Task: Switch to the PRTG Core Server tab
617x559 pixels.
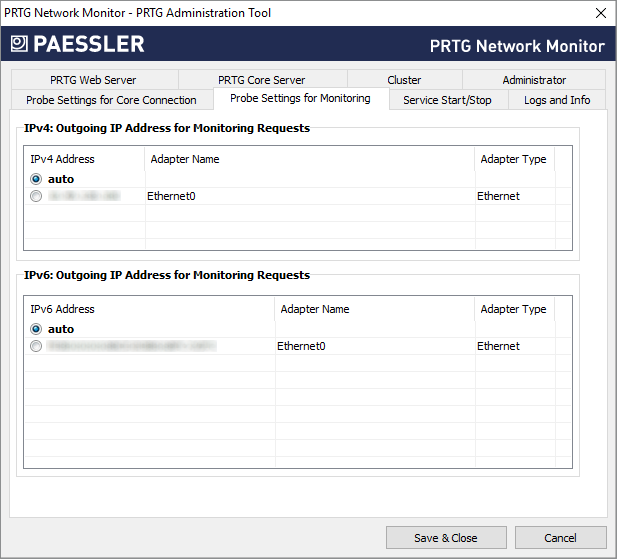Action: (262, 80)
